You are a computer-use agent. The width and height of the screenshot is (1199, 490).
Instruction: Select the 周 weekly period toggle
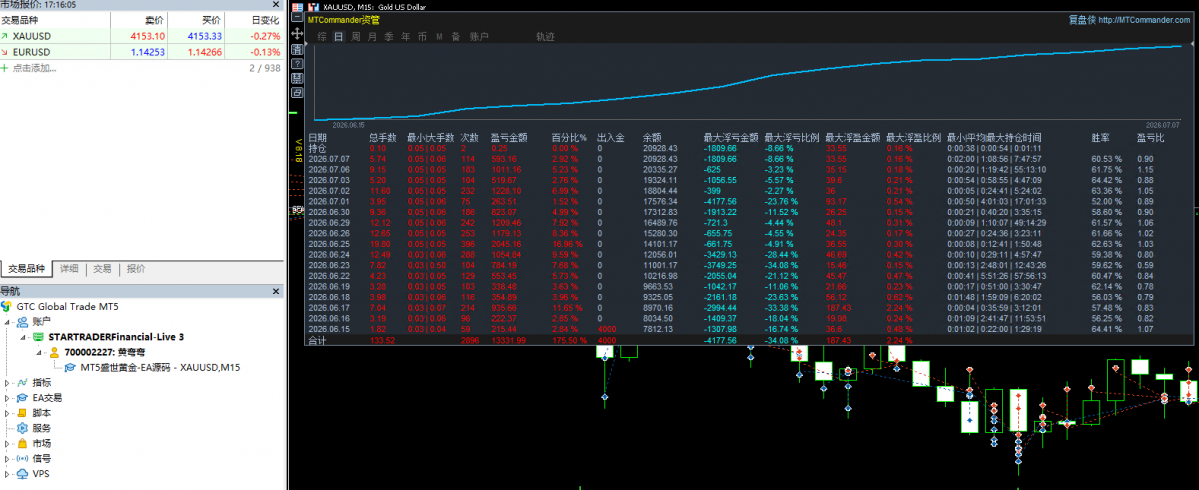pyautogui.click(x=356, y=36)
